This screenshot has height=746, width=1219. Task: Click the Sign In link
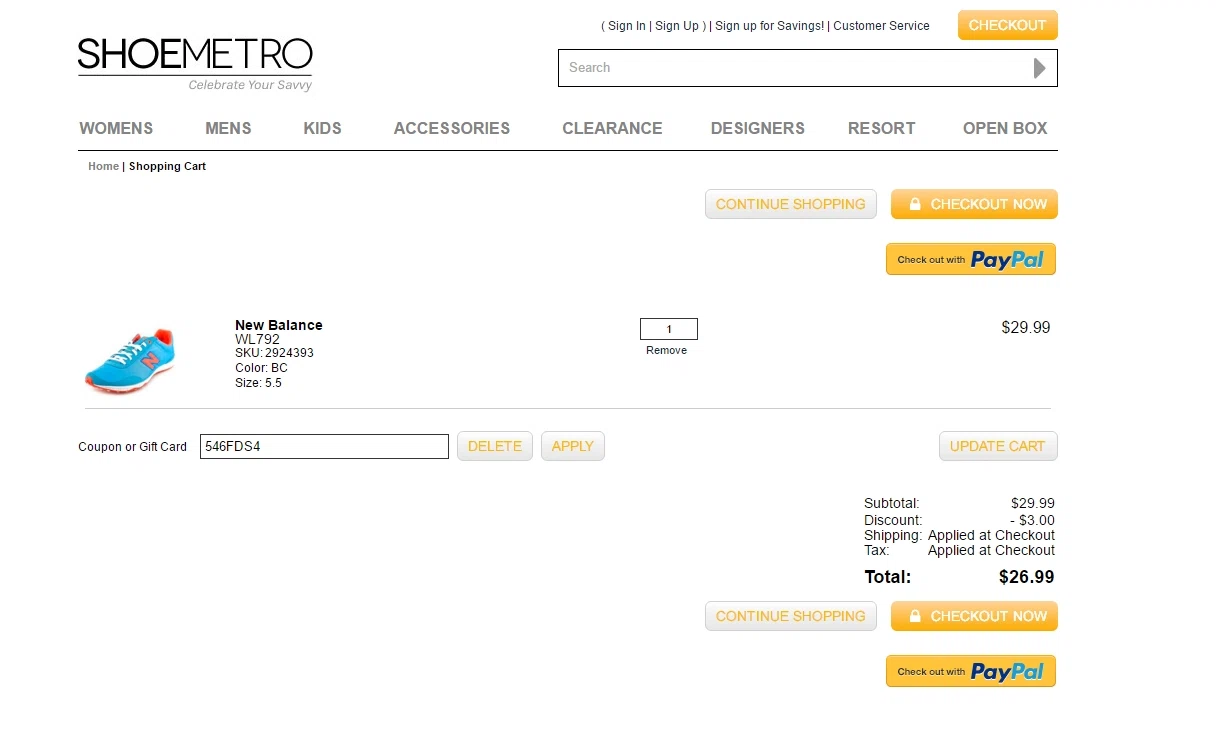pos(627,26)
